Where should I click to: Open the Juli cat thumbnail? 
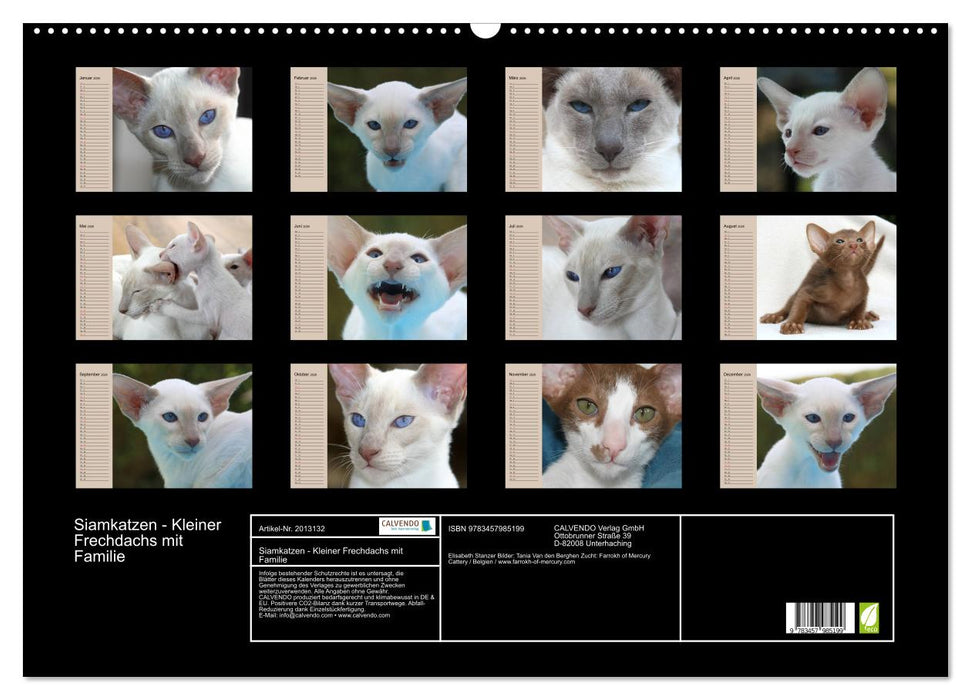click(x=611, y=278)
